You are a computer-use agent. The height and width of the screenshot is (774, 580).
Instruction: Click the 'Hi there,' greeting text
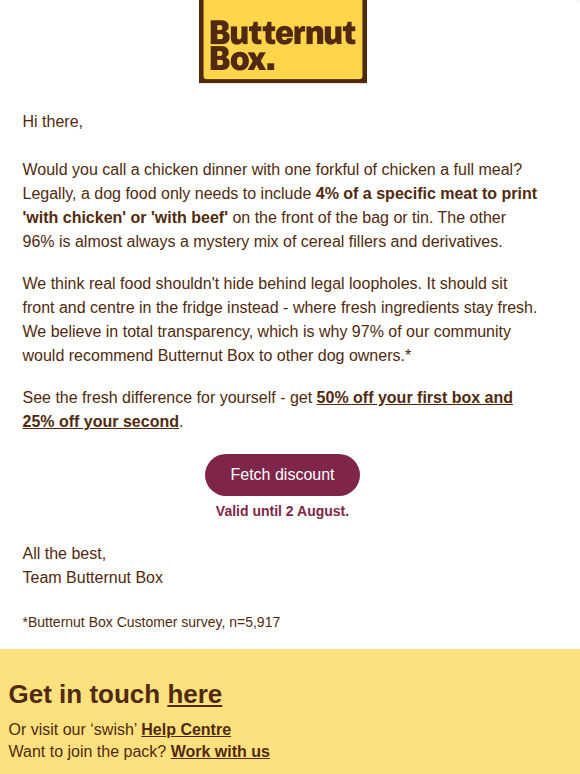point(52,121)
